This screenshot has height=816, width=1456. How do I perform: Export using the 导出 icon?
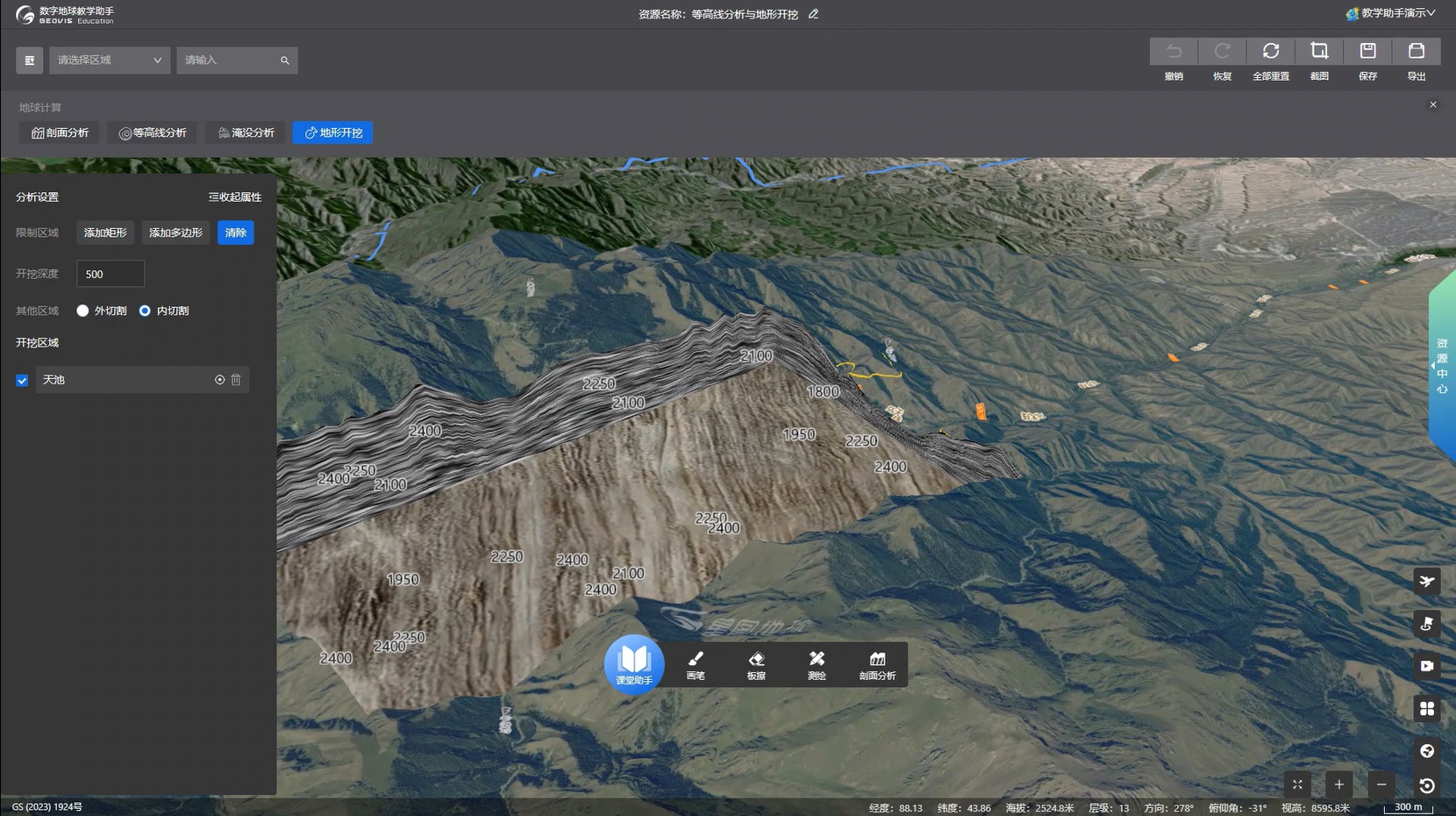coord(1416,51)
